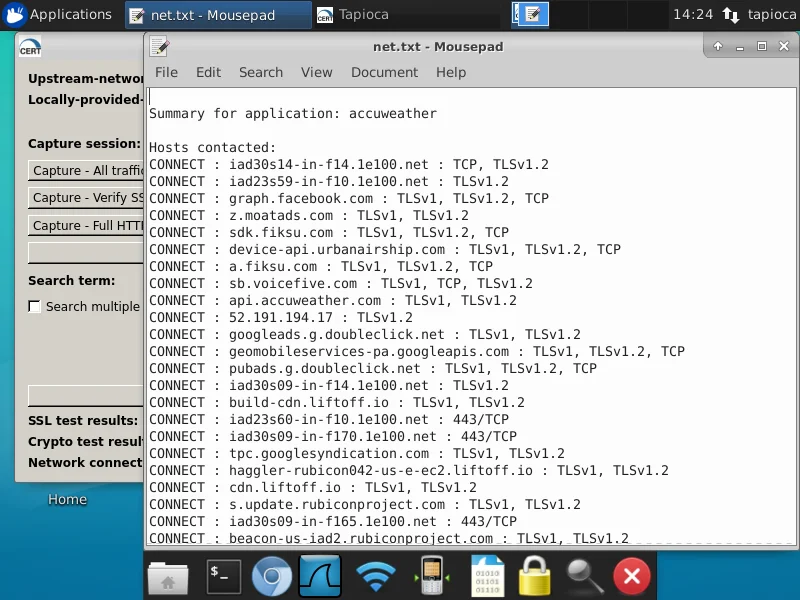Click the magnifier search icon
Viewport: 800px width, 600px height.
[583, 575]
